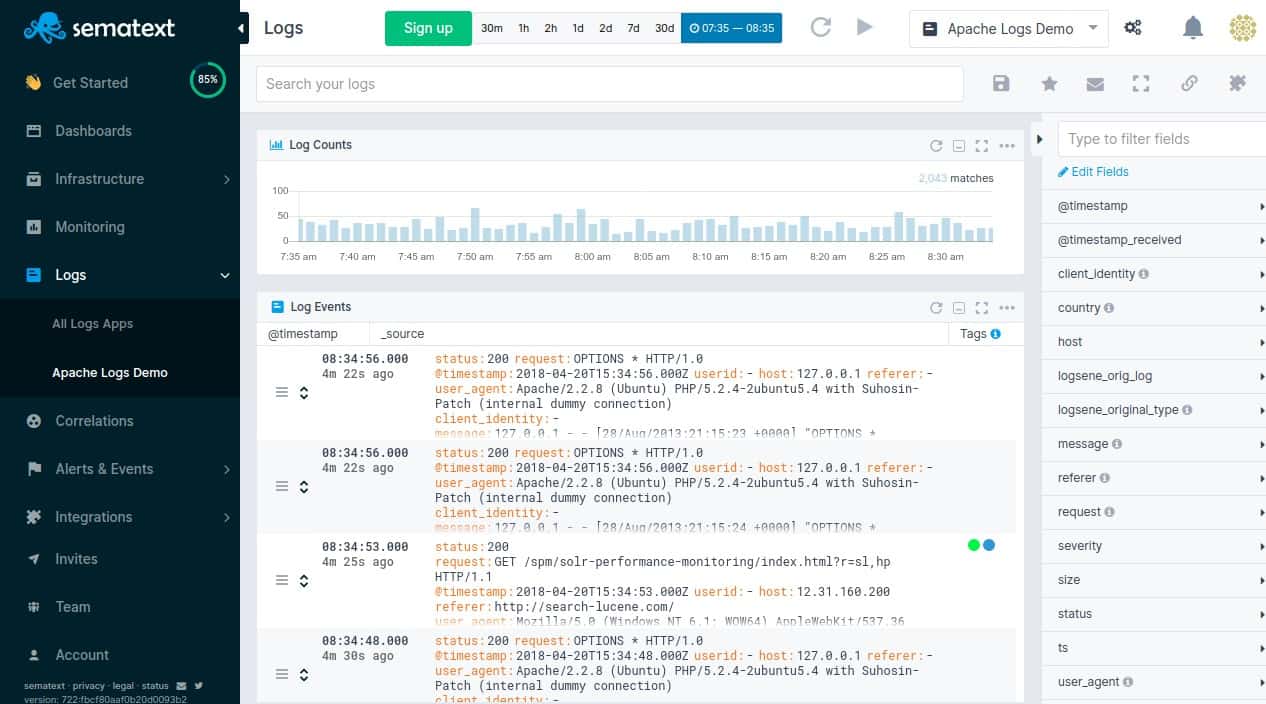
Task: Save the current query icon
Action: (x=1001, y=84)
